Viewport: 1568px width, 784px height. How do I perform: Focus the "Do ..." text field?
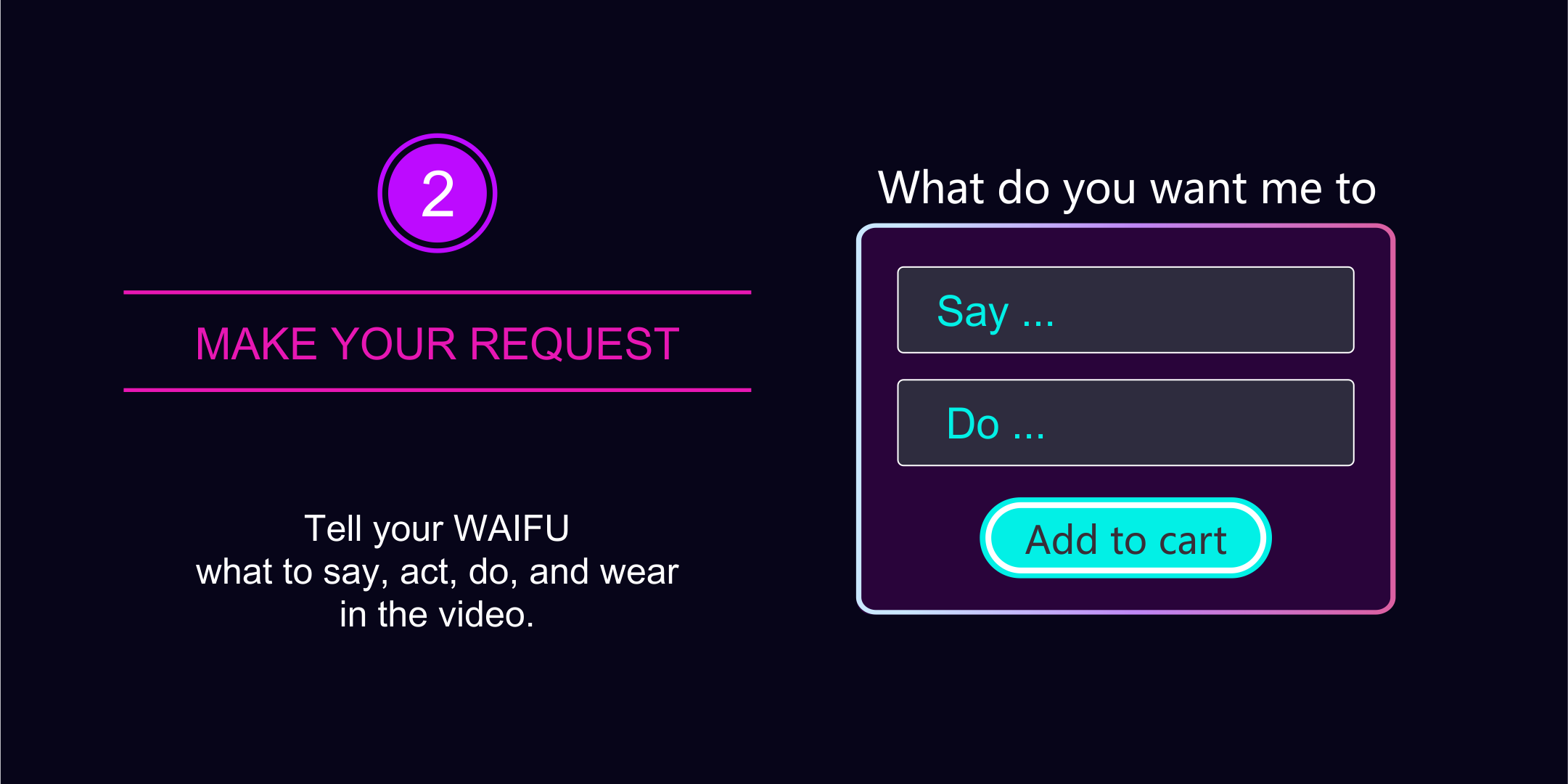(1125, 422)
